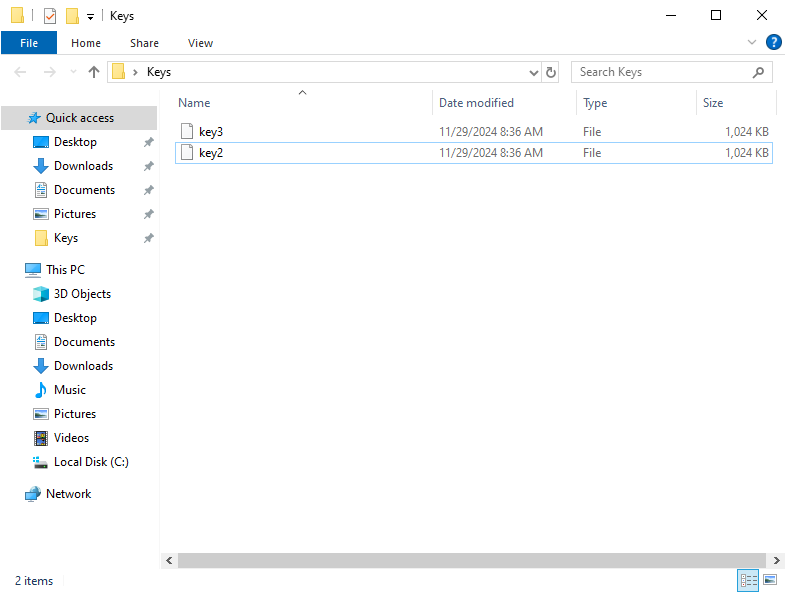This screenshot has width=786, height=593.
Task: Select Quick access in navigation pane
Action: tap(79, 118)
